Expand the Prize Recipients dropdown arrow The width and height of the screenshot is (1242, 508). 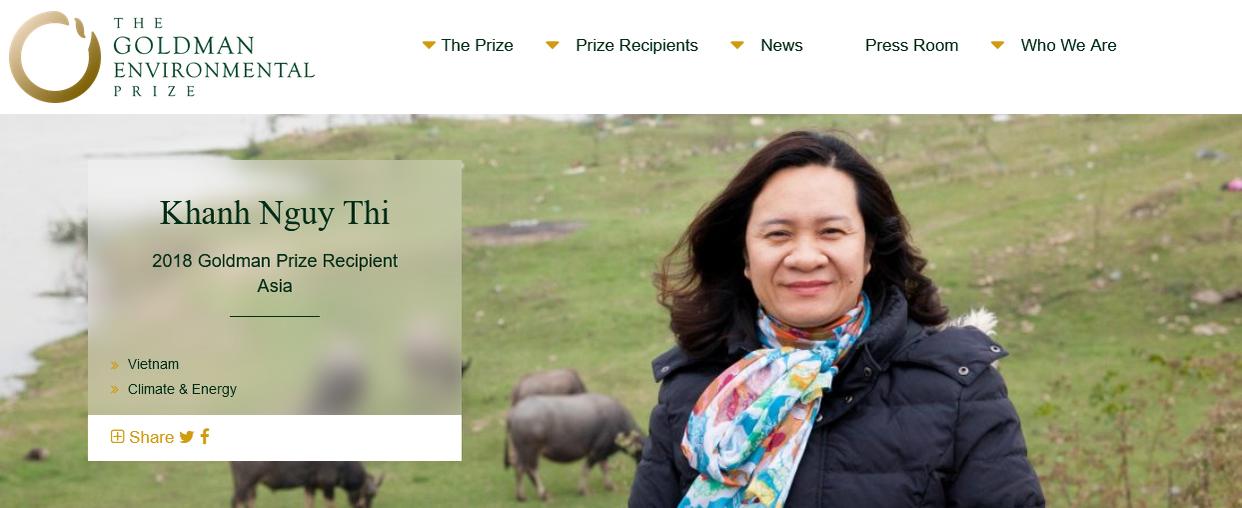552,45
